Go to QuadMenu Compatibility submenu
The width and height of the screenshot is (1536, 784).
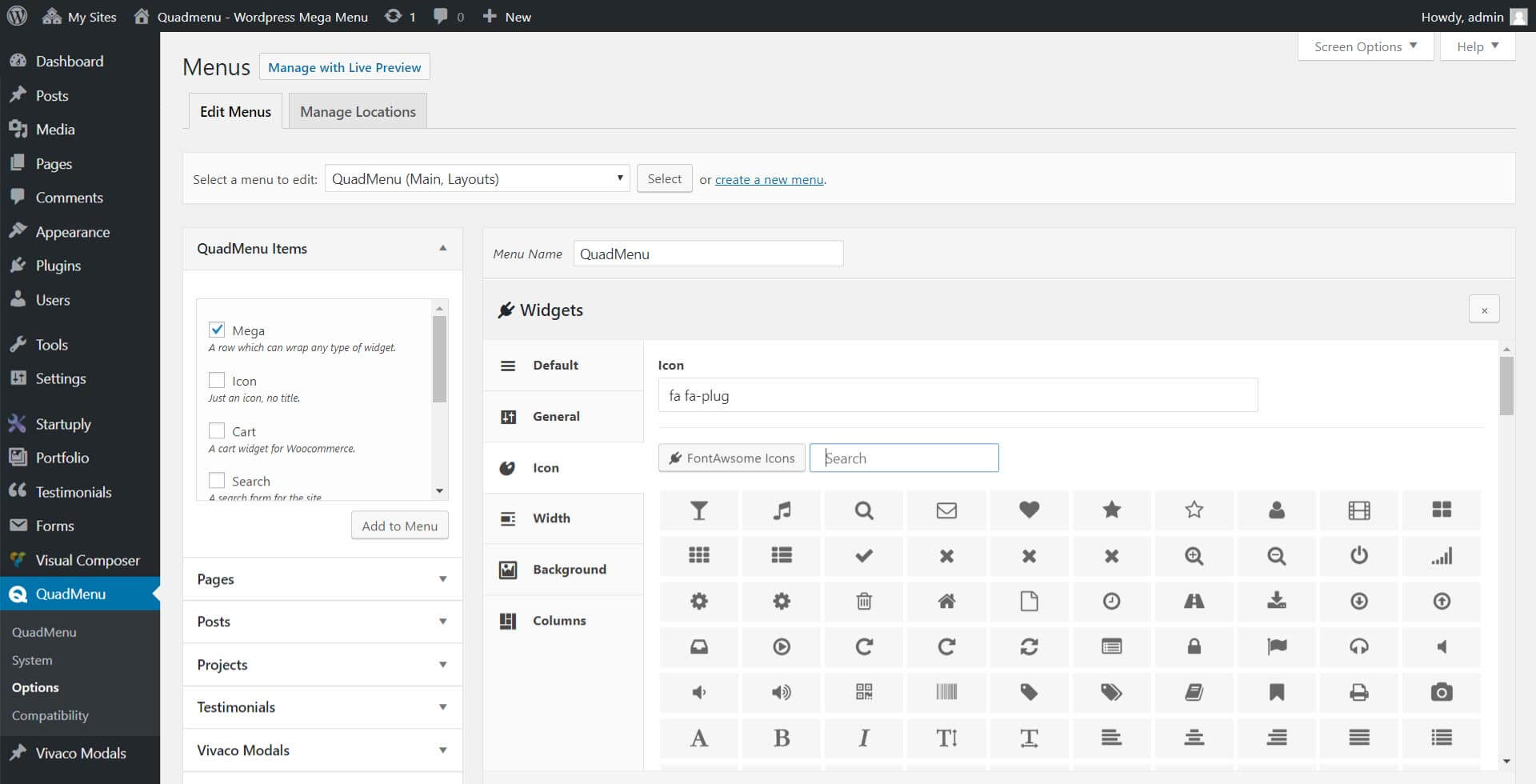coord(50,715)
